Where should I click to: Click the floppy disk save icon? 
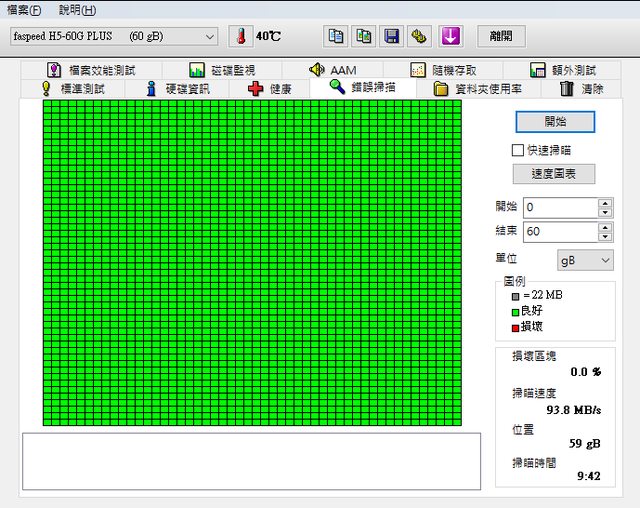tap(392, 36)
